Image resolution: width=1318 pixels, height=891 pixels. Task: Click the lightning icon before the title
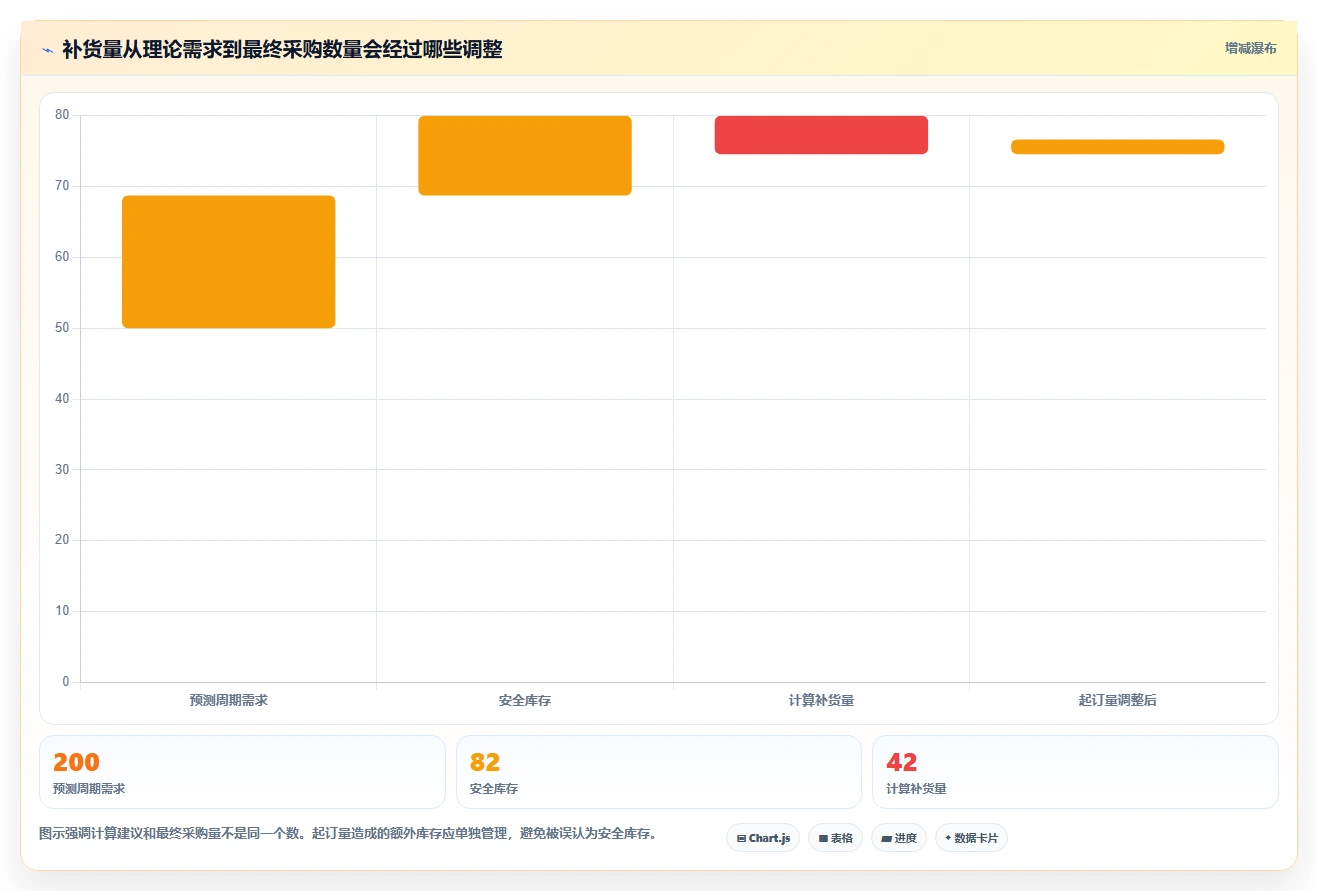[x=47, y=50]
